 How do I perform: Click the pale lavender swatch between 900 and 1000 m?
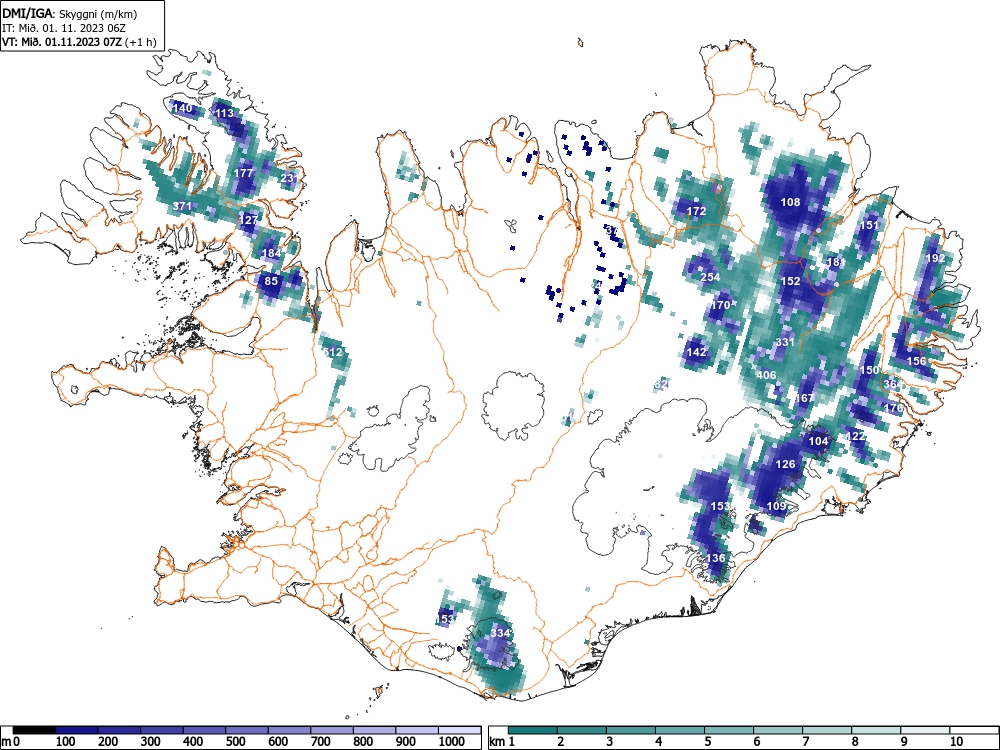pos(417,730)
